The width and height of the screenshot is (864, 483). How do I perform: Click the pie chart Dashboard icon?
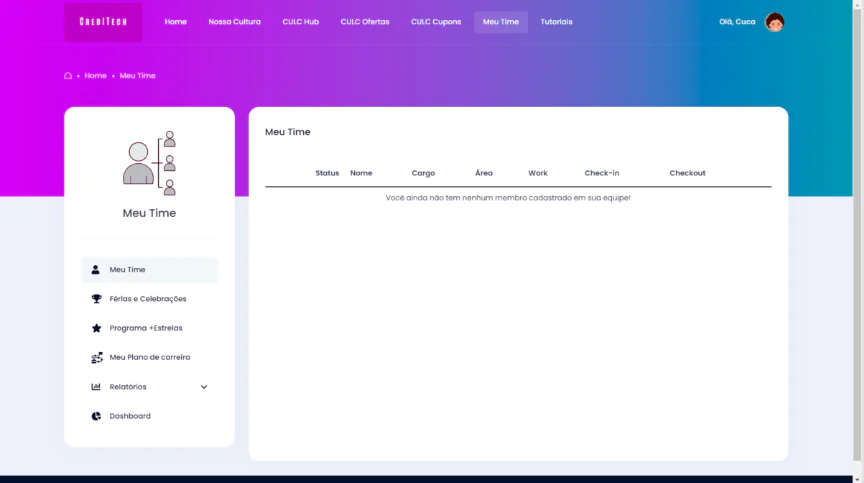coord(96,416)
